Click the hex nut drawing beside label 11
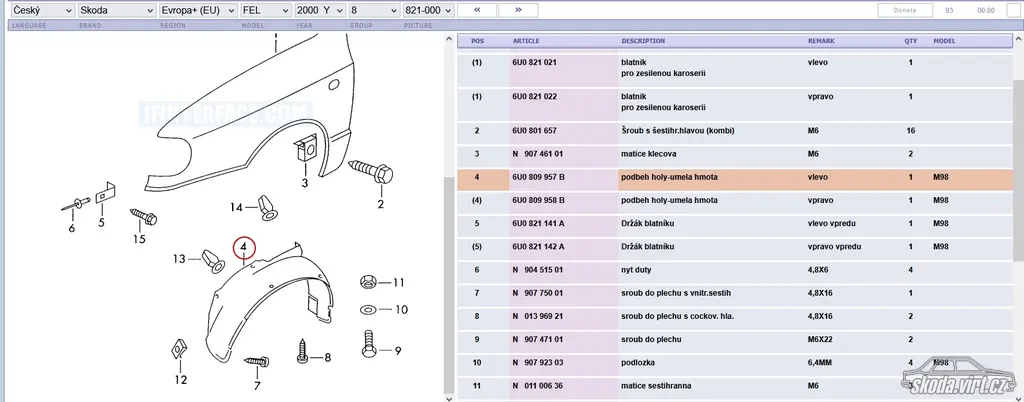This screenshot has width=1024, height=402. pyautogui.click(x=368, y=283)
